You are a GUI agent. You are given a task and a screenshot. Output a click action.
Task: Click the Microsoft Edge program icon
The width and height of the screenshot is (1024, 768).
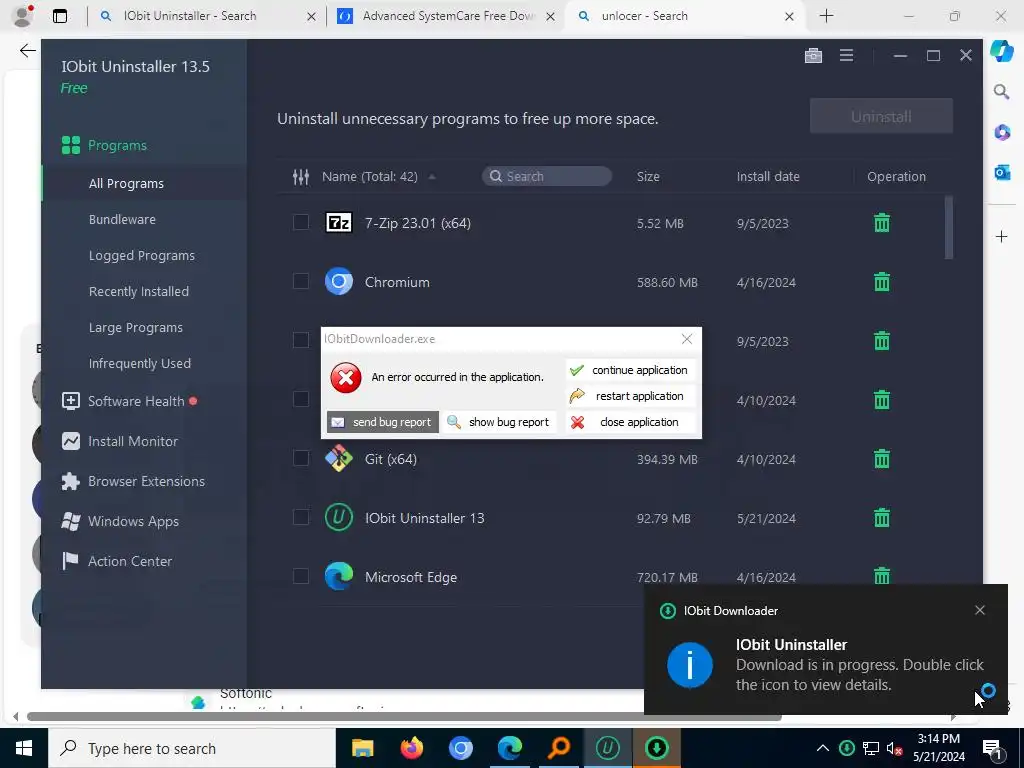click(339, 577)
